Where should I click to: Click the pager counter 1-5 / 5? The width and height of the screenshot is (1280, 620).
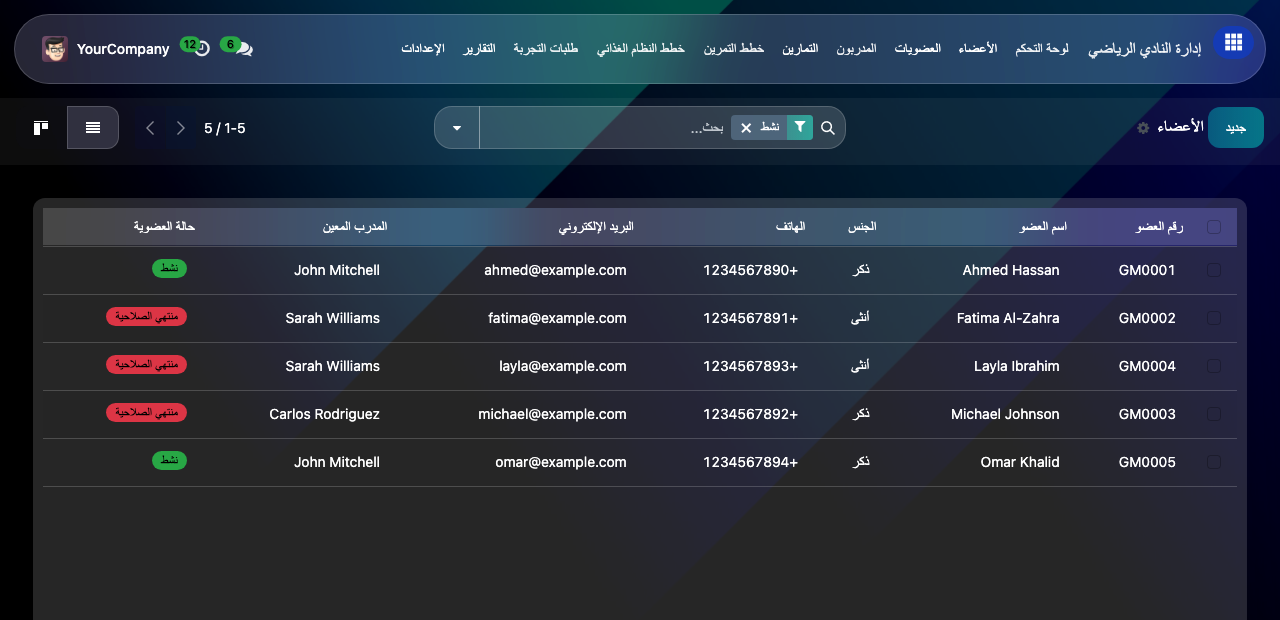click(x=225, y=128)
